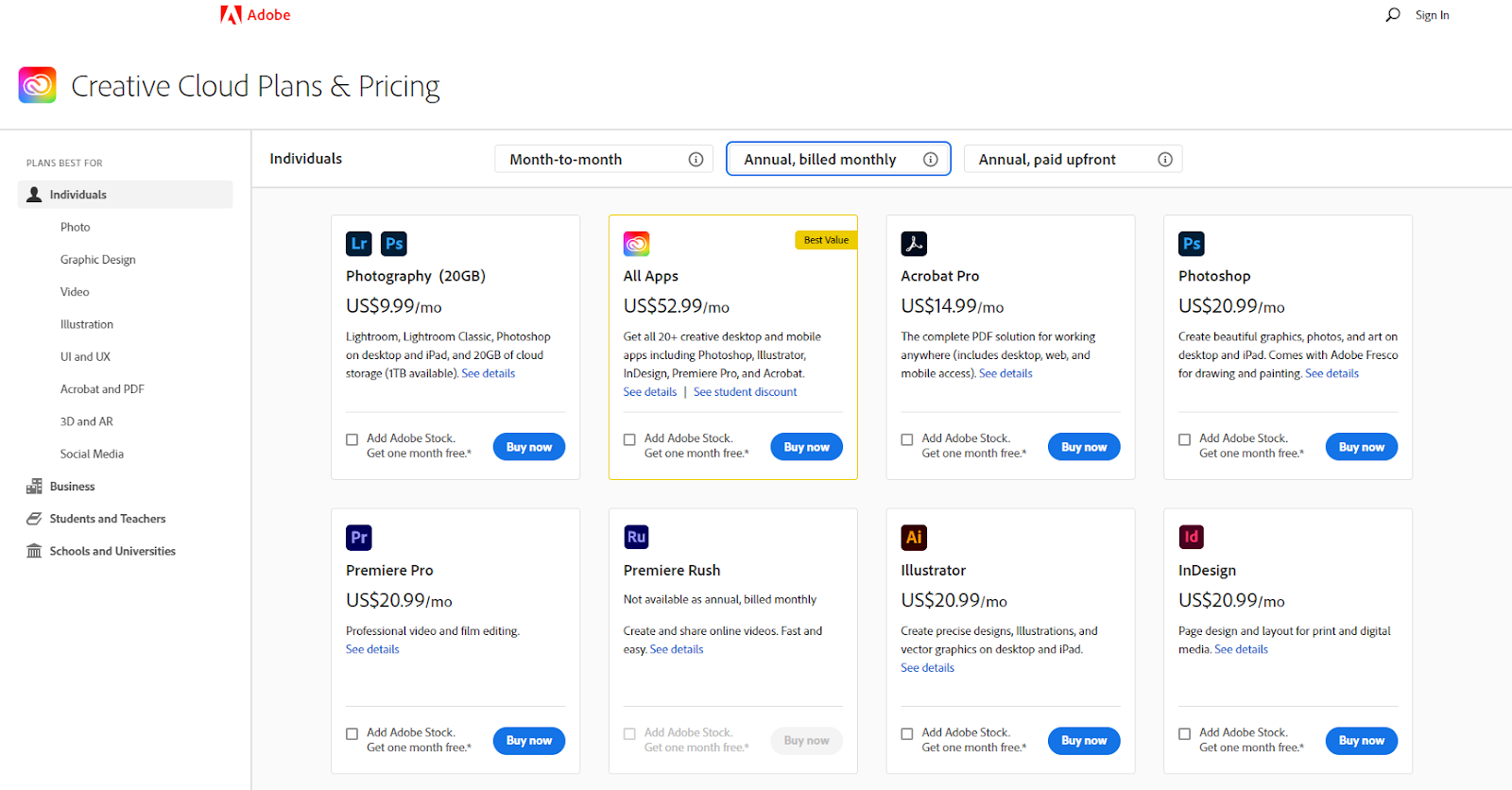Open See details for Acrobat Pro
The width and height of the screenshot is (1512, 790).
pyautogui.click(x=1005, y=373)
